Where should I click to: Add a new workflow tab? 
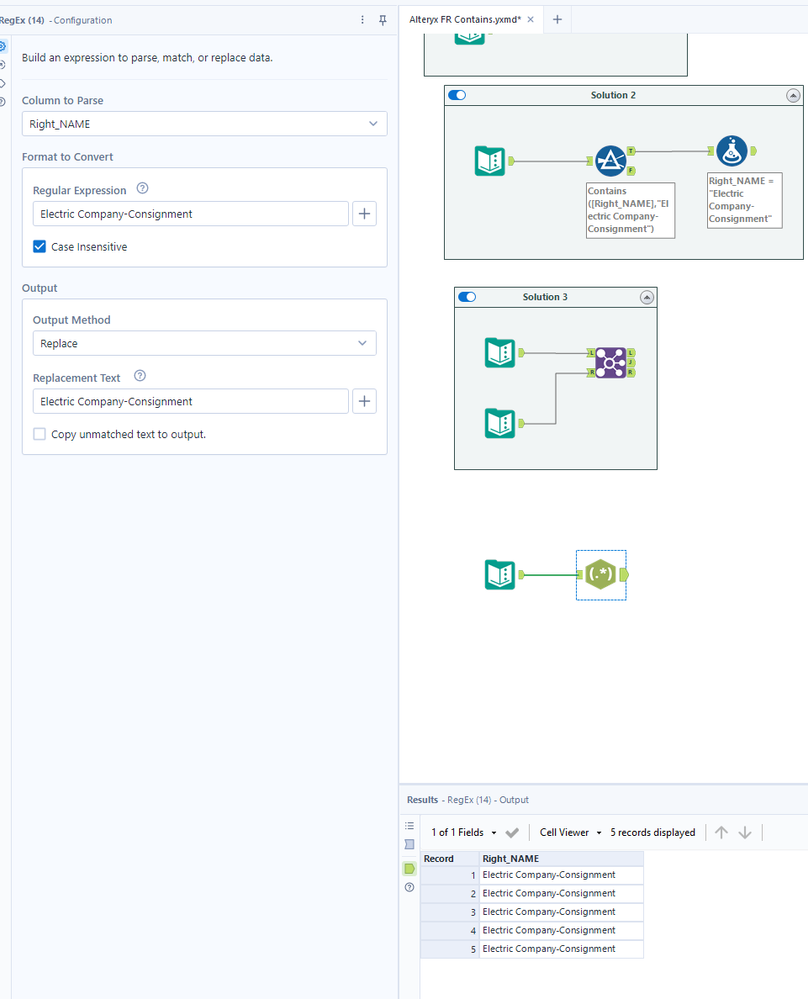point(557,20)
